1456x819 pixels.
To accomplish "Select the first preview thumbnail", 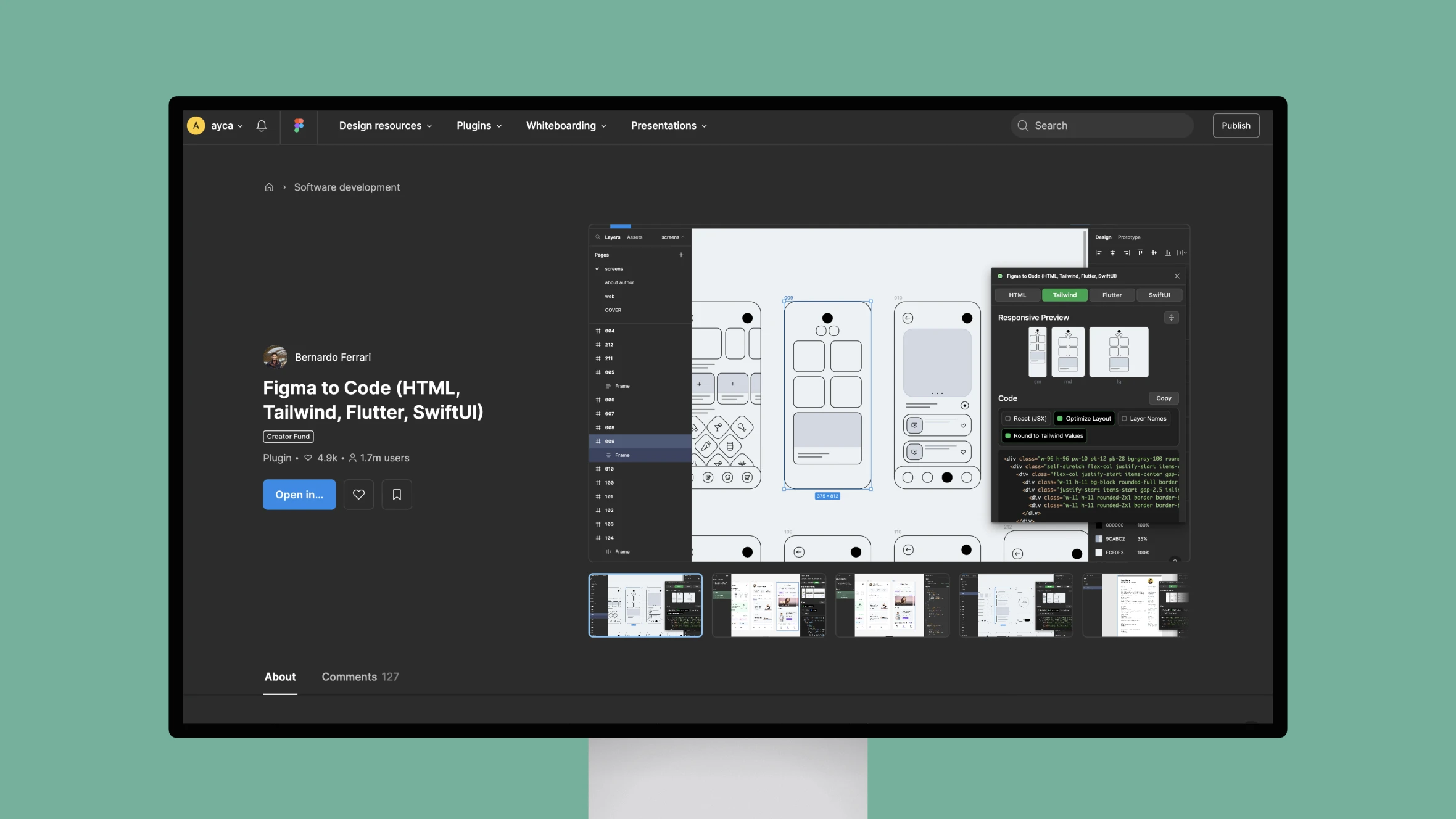I will [x=645, y=606].
